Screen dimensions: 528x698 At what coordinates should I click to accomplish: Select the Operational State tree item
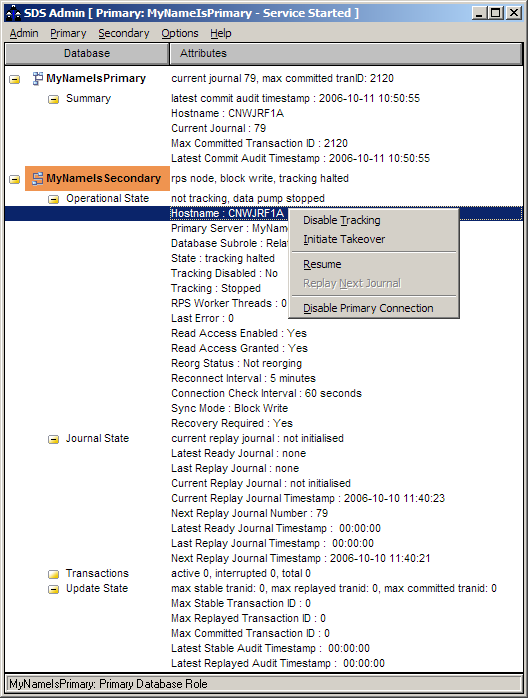tap(108, 199)
